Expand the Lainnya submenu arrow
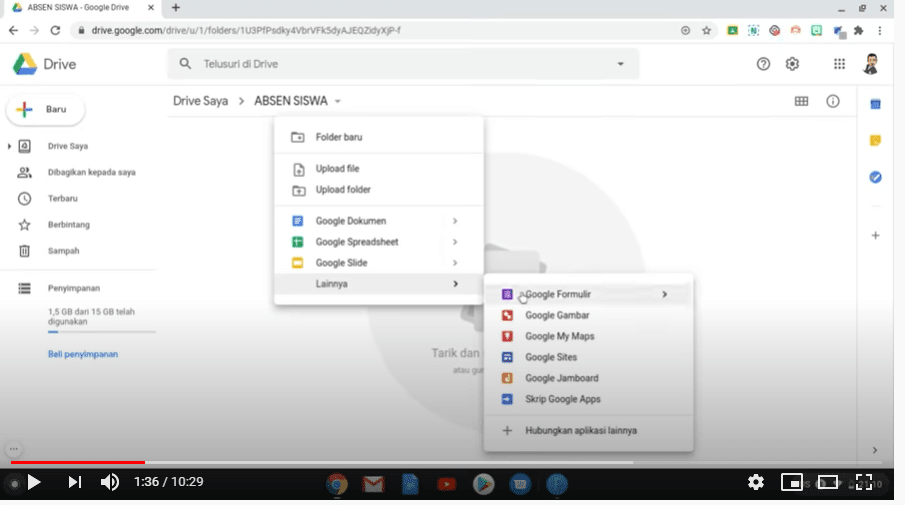Viewport: 905px width, 505px height. (x=455, y=284)
